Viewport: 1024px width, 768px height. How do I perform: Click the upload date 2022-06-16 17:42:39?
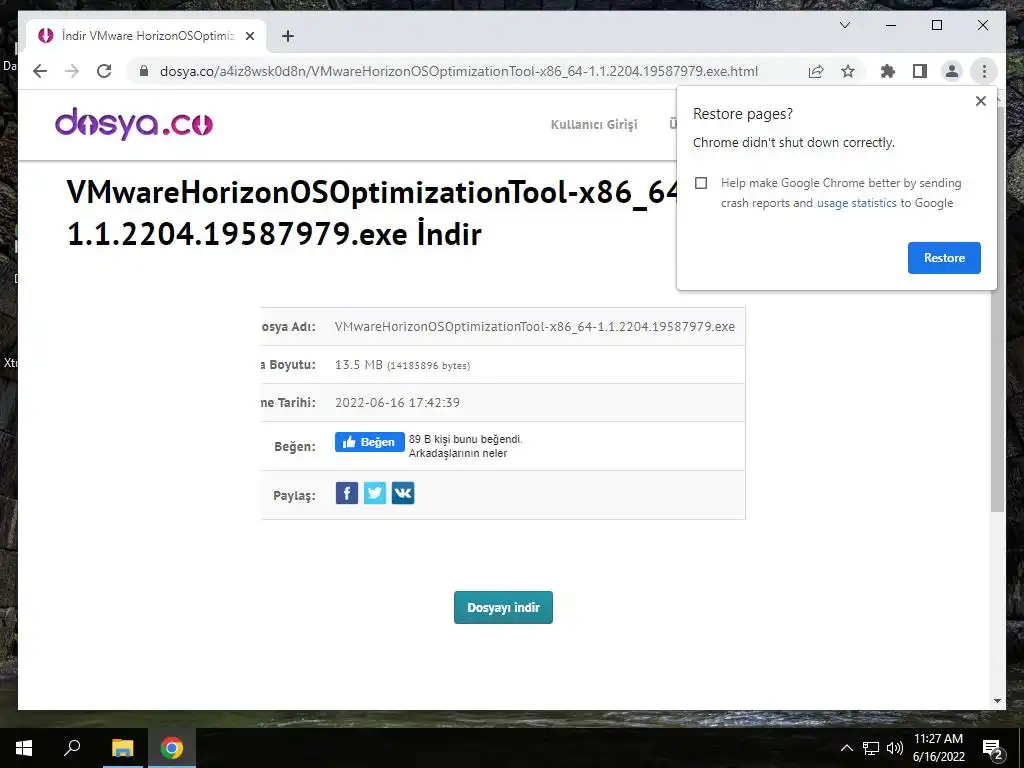(397, 402)
